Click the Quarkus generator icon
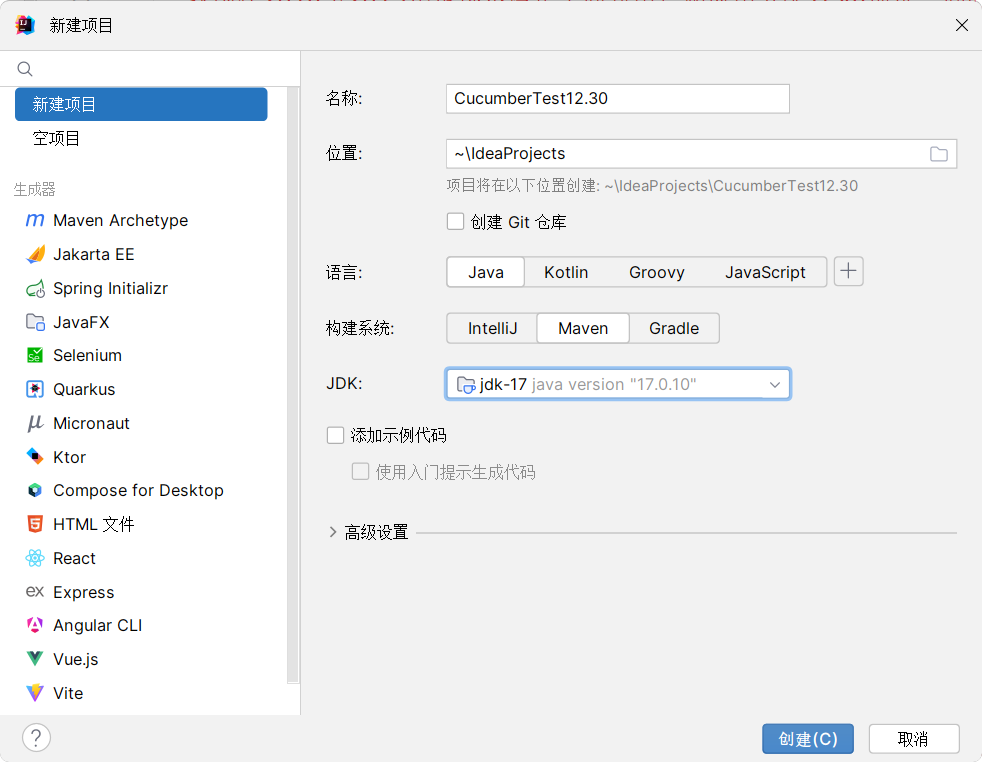The width and height of the screenshot is (982, 762). point(35,389)
